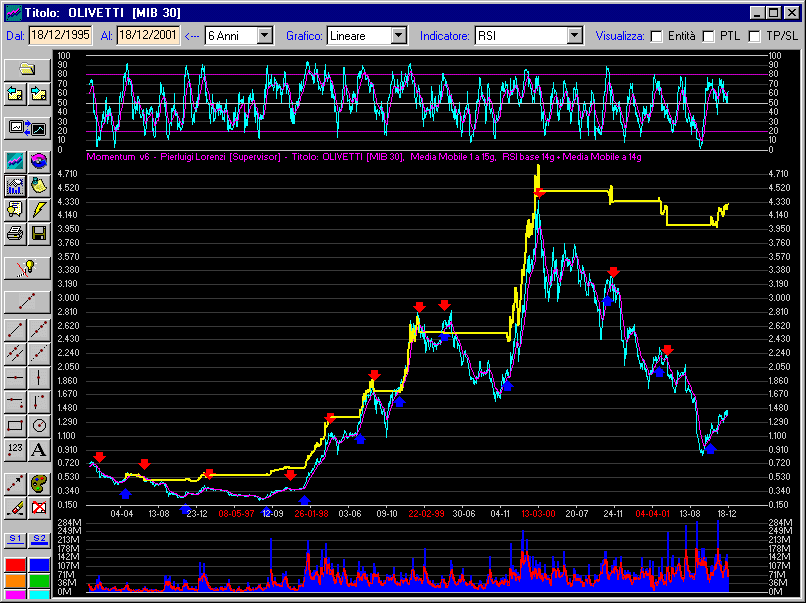This screenshot has height=603, width=806.
Task: Click the Dal start date field
Action: coord(61,35)
